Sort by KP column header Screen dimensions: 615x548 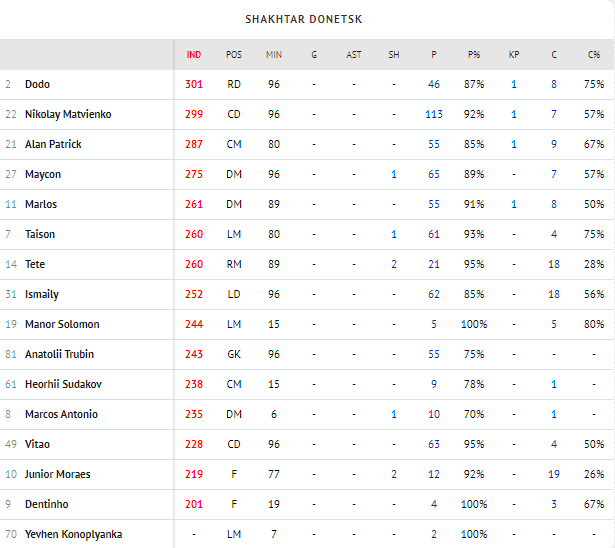pos(514,54)
